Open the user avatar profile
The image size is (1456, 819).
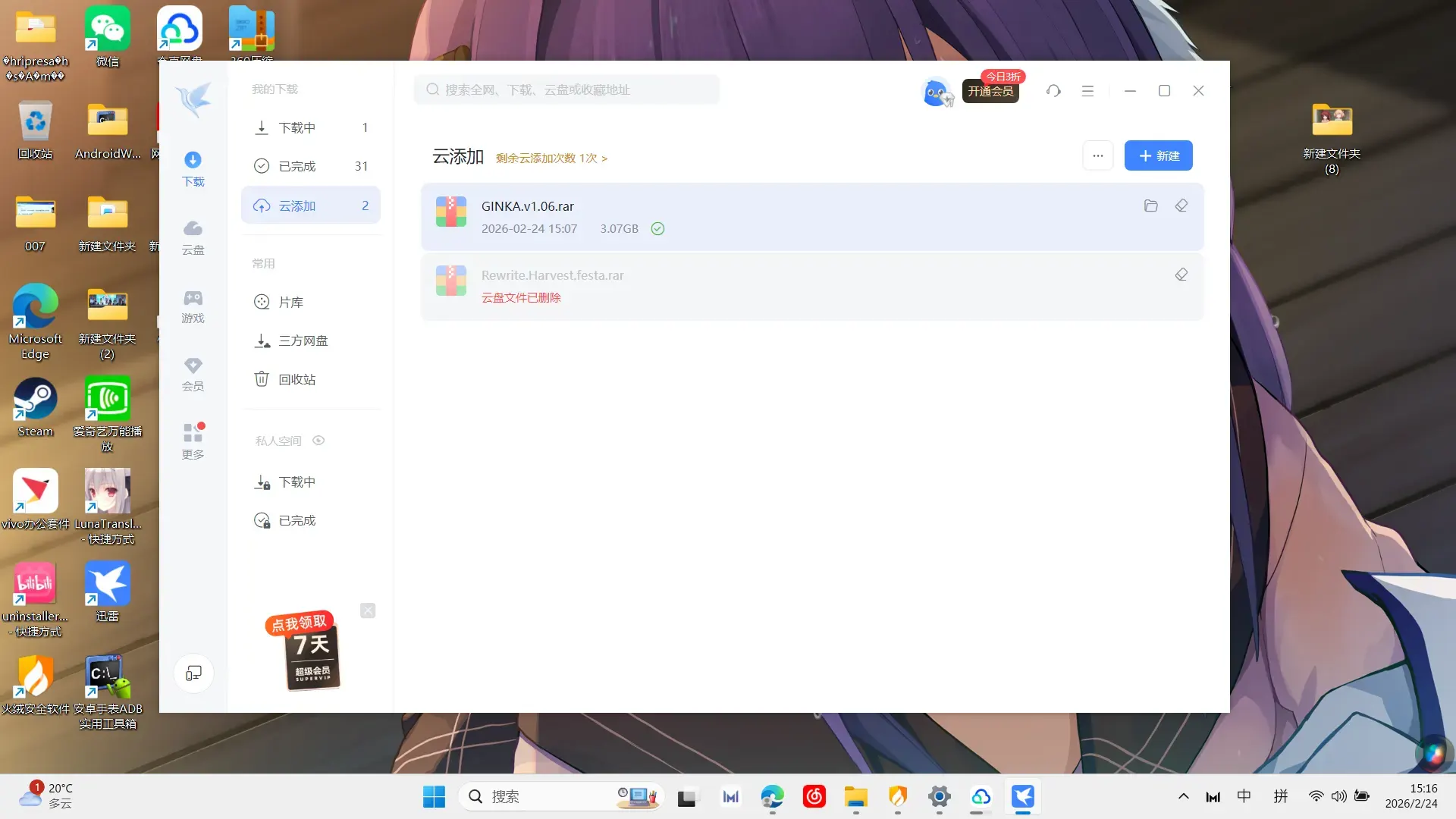pos(936,91)
